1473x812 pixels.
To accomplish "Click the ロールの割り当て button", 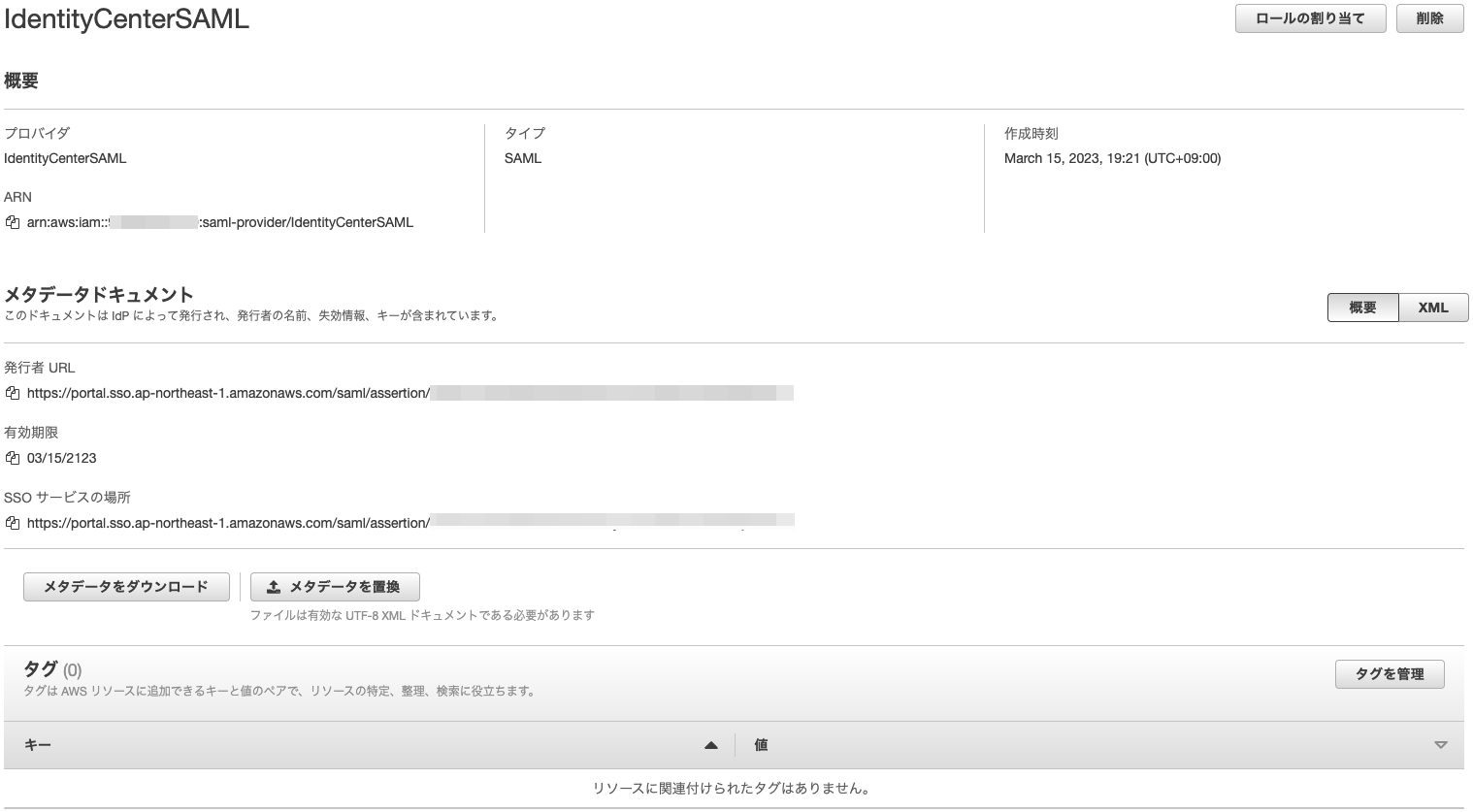I will (x=1310, y=17).
